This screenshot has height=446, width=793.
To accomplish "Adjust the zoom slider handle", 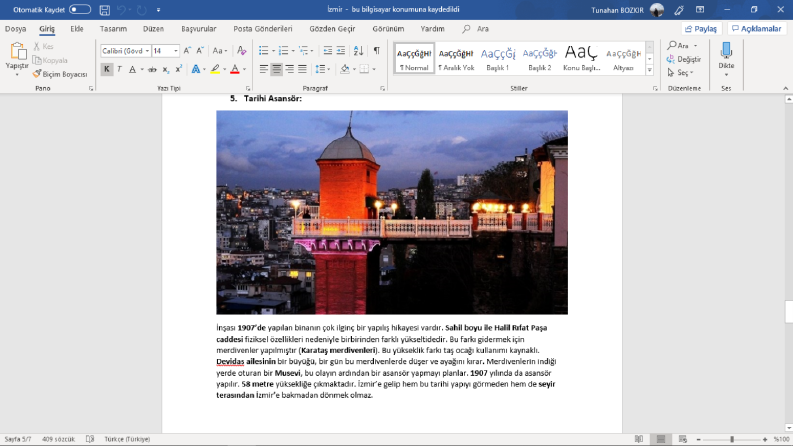I will 732,439.
